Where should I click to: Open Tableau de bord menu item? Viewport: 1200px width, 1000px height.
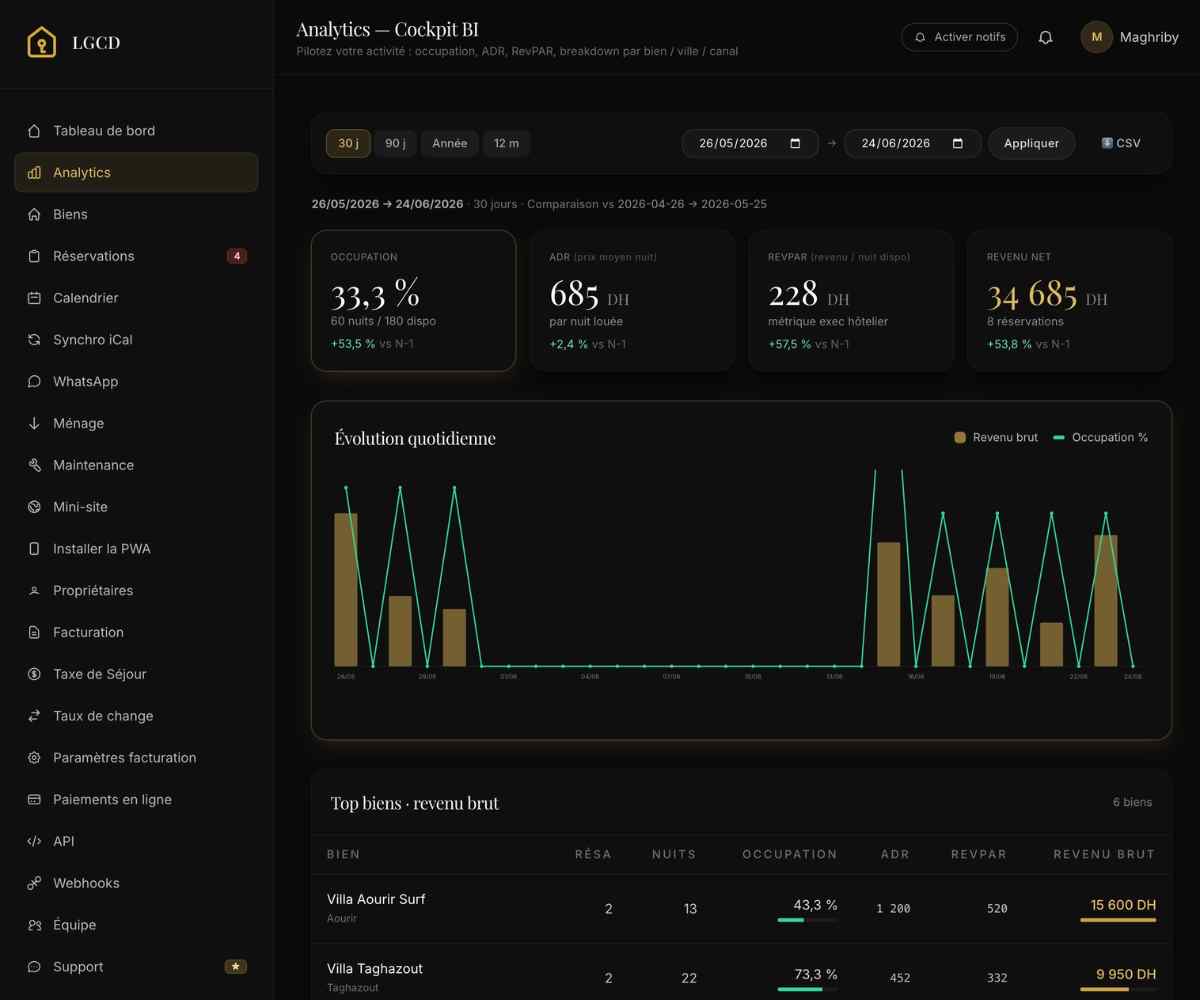[x=136, y=131]
